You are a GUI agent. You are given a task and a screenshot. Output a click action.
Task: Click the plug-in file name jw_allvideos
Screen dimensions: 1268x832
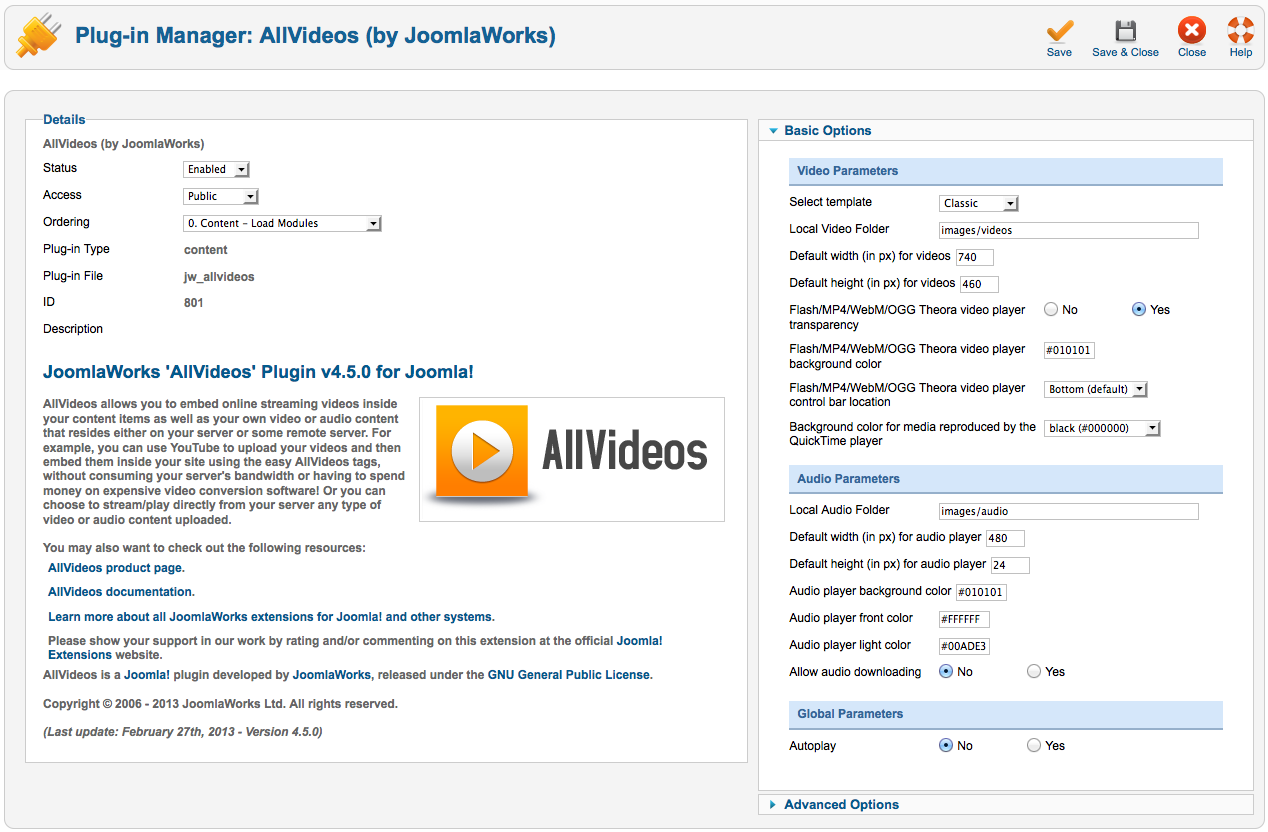pyautogui.click(x=219, y=277)
